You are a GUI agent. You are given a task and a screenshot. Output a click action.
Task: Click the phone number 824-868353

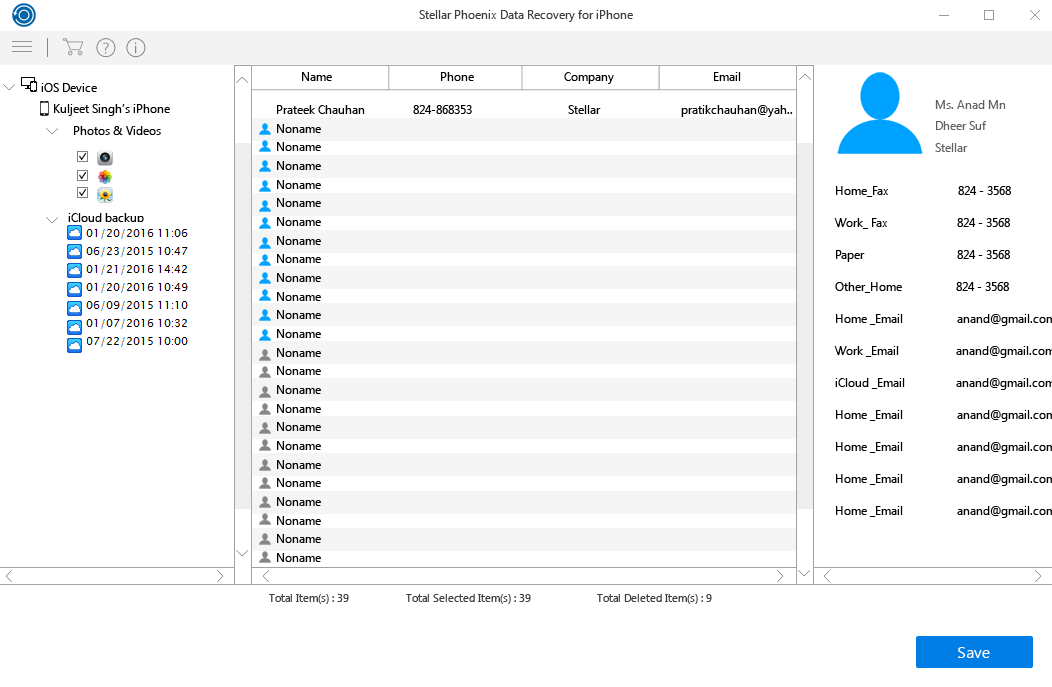click(442, 109)
